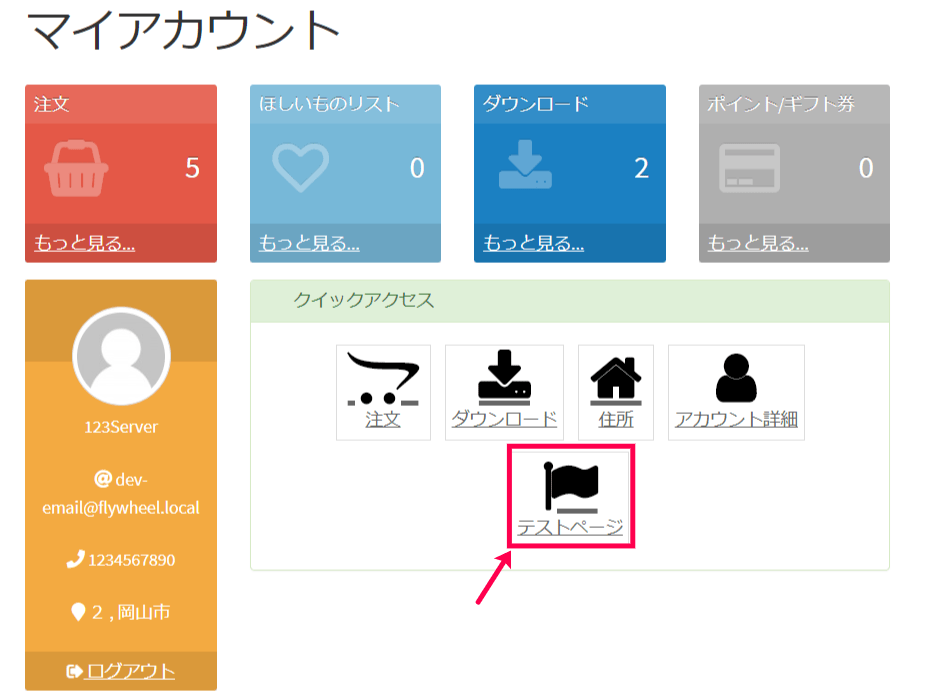Go to 住所 quick access link

coord(616,420)
